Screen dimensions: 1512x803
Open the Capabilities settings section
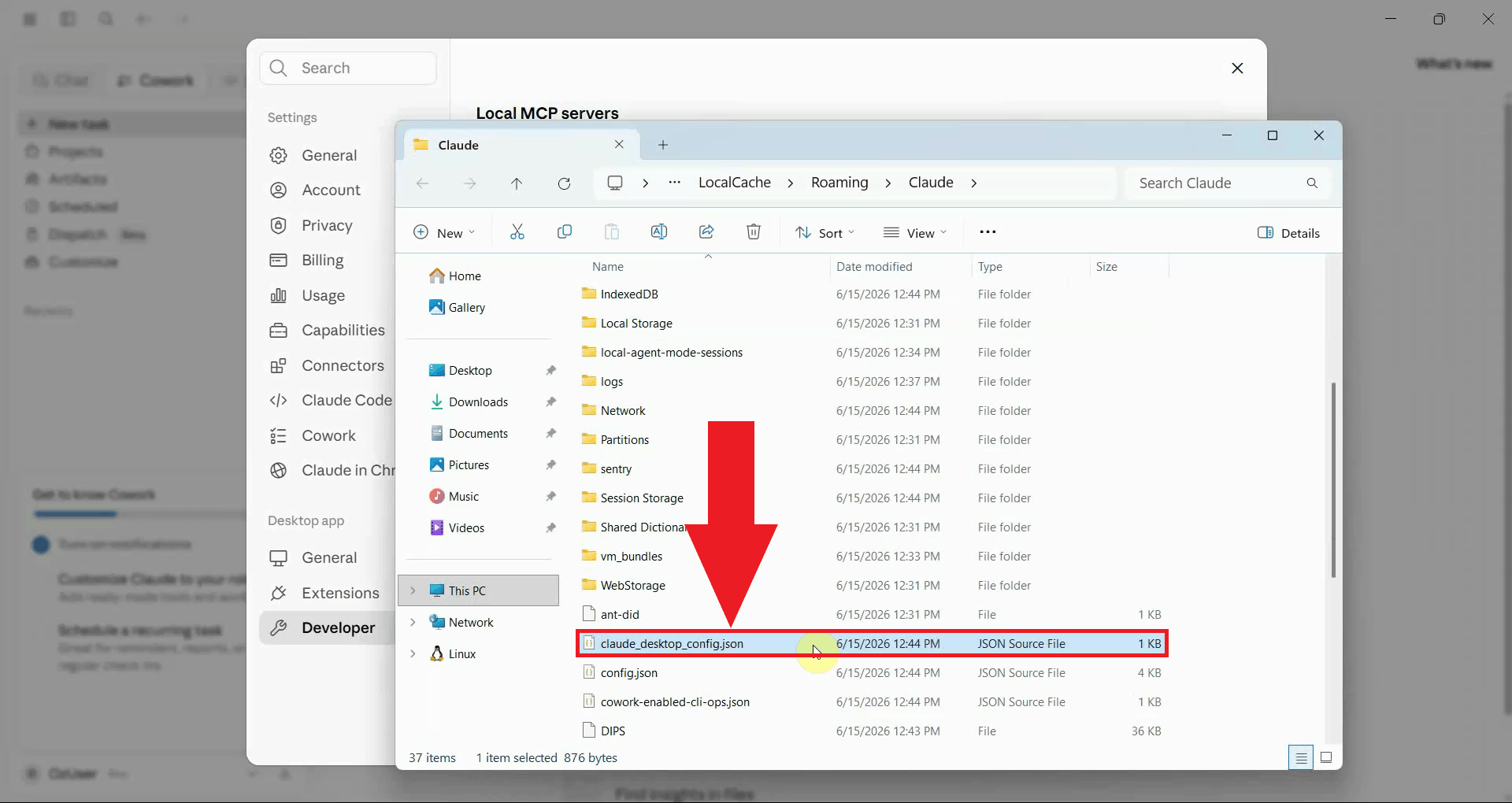pyautogui.click(x=327, y=330)
